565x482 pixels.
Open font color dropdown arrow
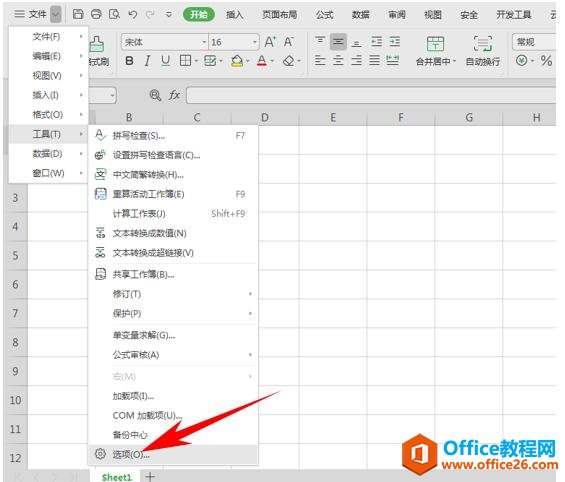click(272, 61)
